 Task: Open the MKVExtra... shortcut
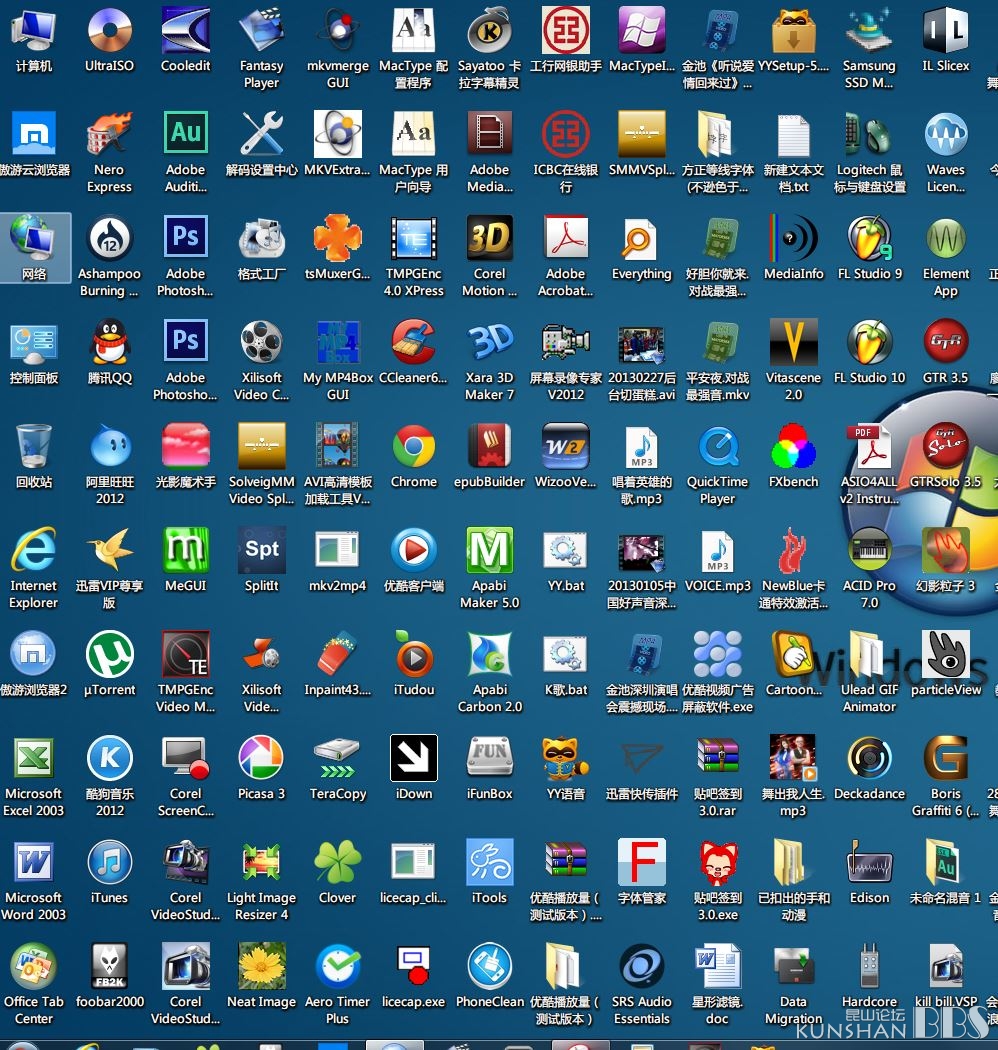338,135
